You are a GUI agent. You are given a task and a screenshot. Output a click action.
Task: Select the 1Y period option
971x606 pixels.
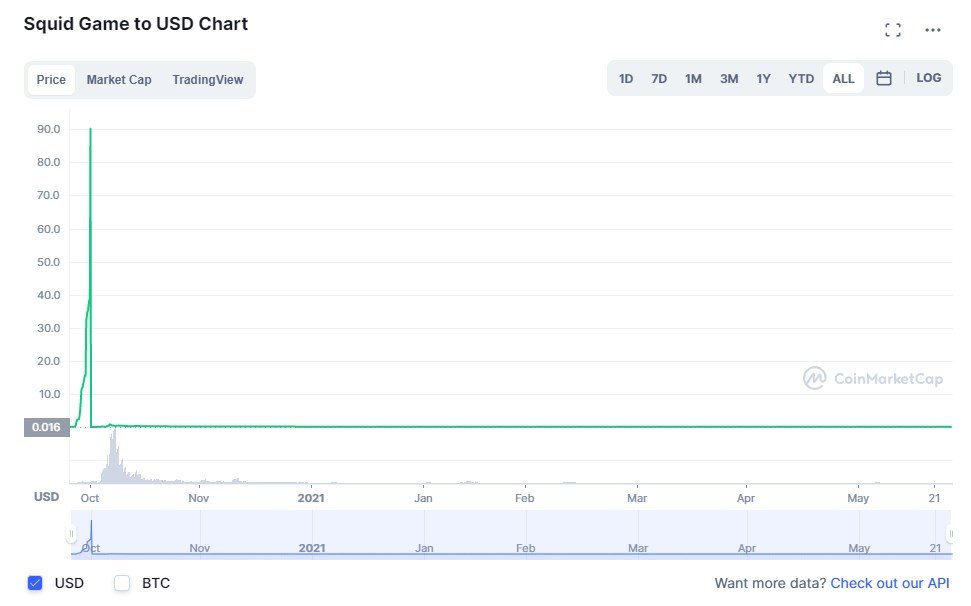[x=764, y=78]
